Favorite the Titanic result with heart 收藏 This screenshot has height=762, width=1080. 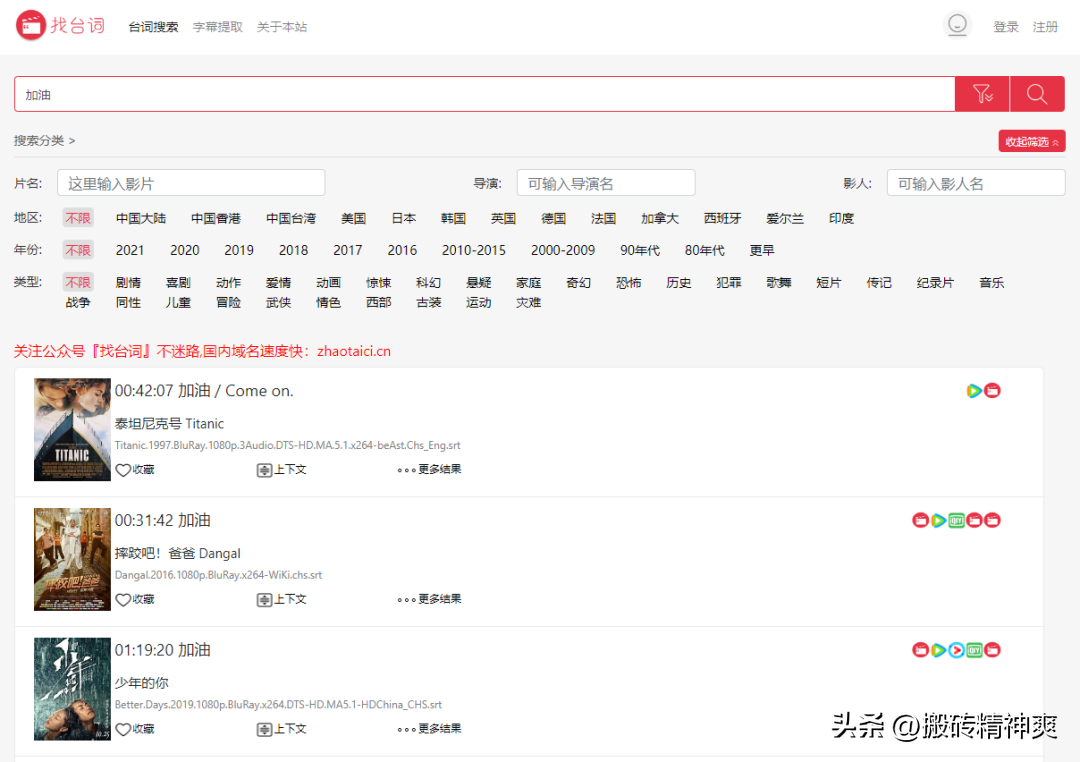point(135,470)
